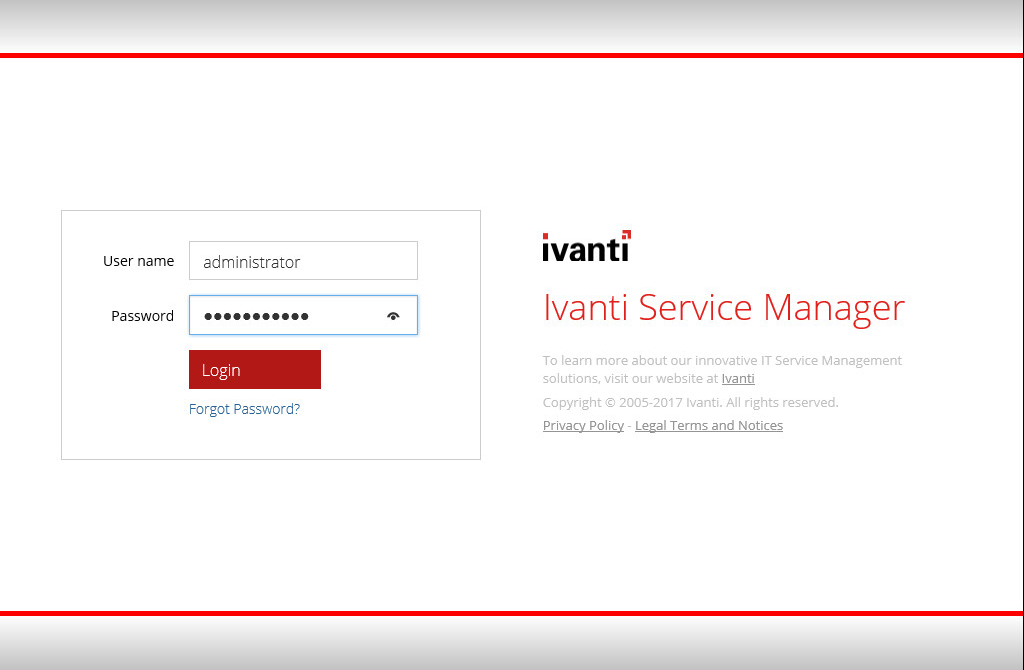
Task: Open Legal Terms and Notices link
Action: [709, 426]
